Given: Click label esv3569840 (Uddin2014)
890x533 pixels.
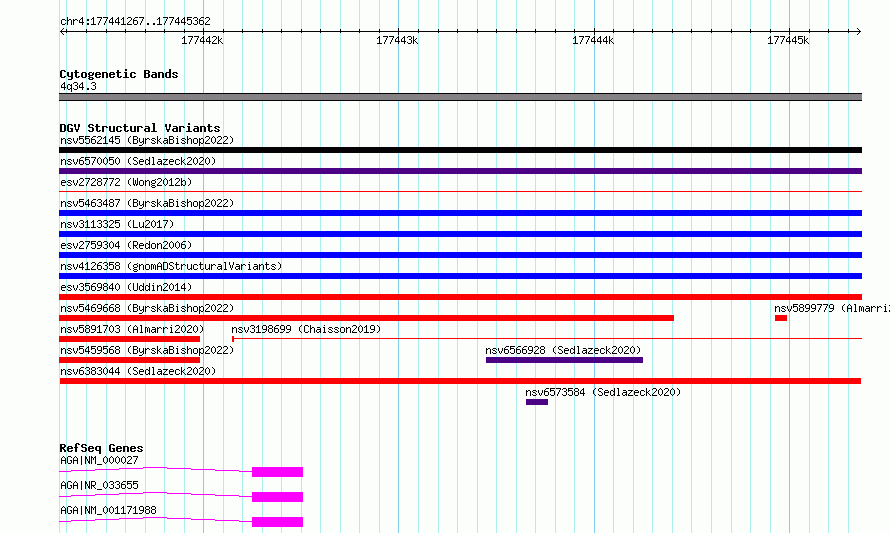Looking at the screenshot, I should 126,287.
